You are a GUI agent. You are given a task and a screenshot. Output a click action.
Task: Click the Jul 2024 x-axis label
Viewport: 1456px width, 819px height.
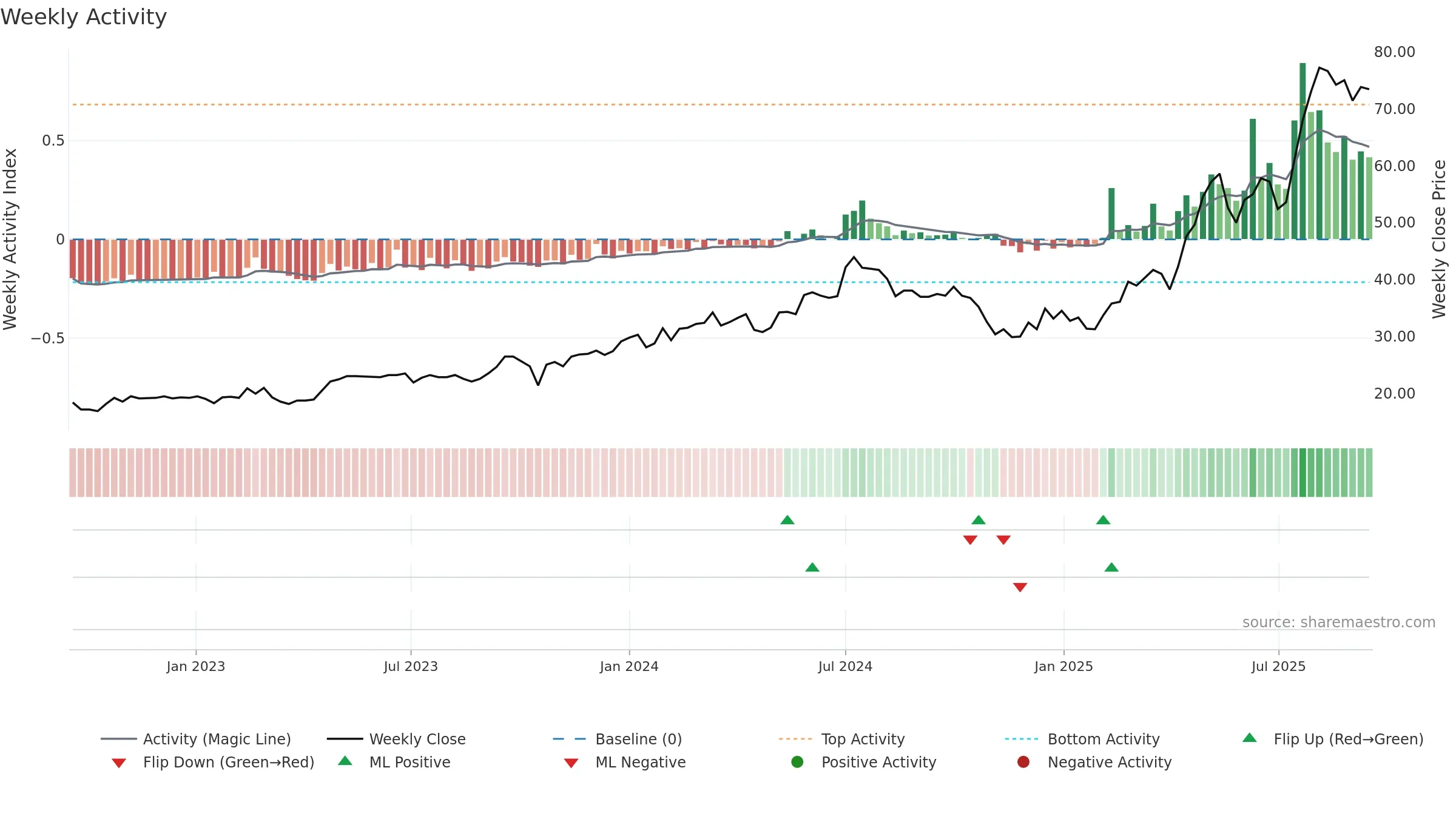tap(845, 666)
